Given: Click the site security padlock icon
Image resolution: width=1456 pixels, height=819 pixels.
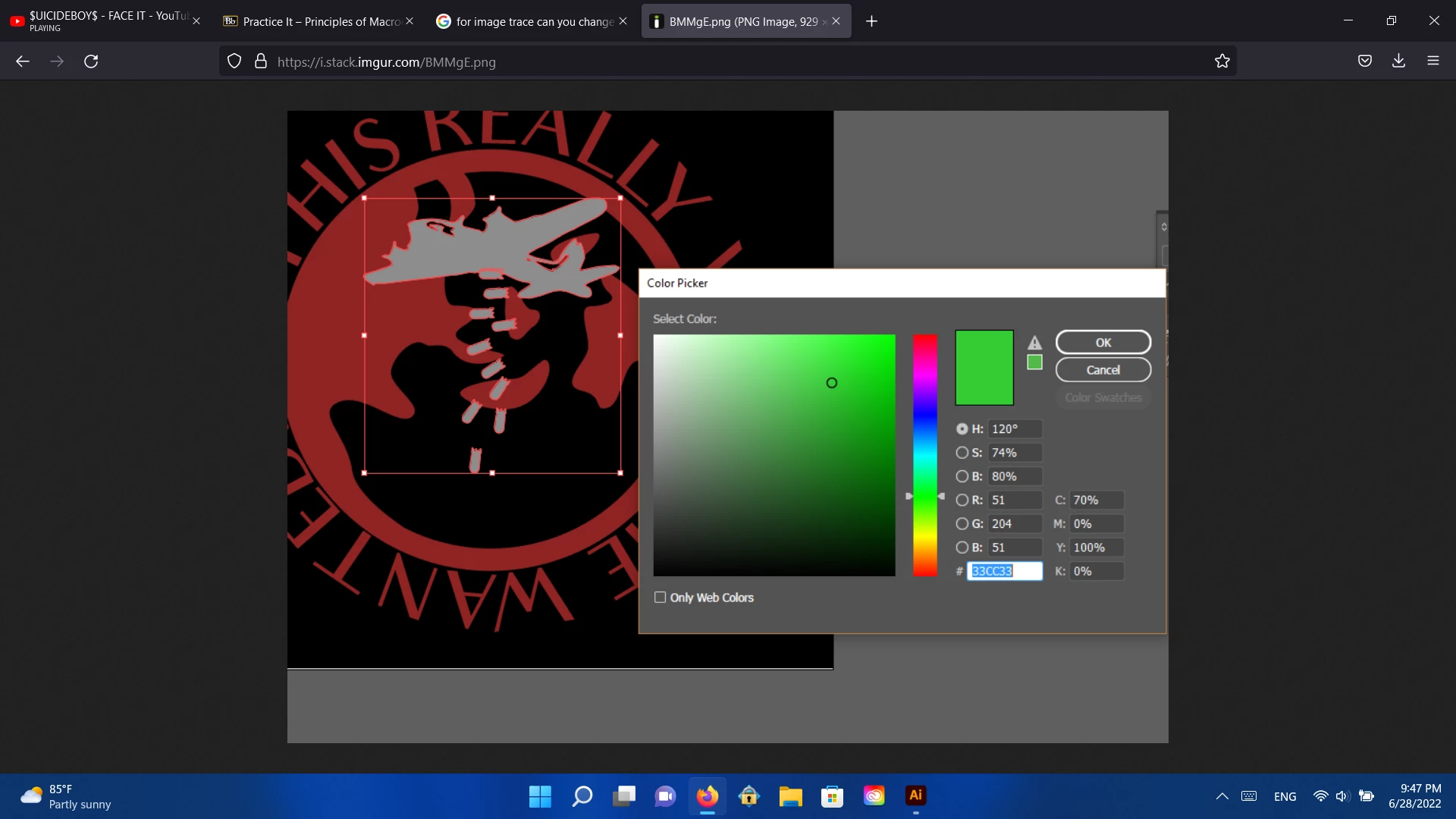Looking at the screenshot, I should click(x=261, y=61).
